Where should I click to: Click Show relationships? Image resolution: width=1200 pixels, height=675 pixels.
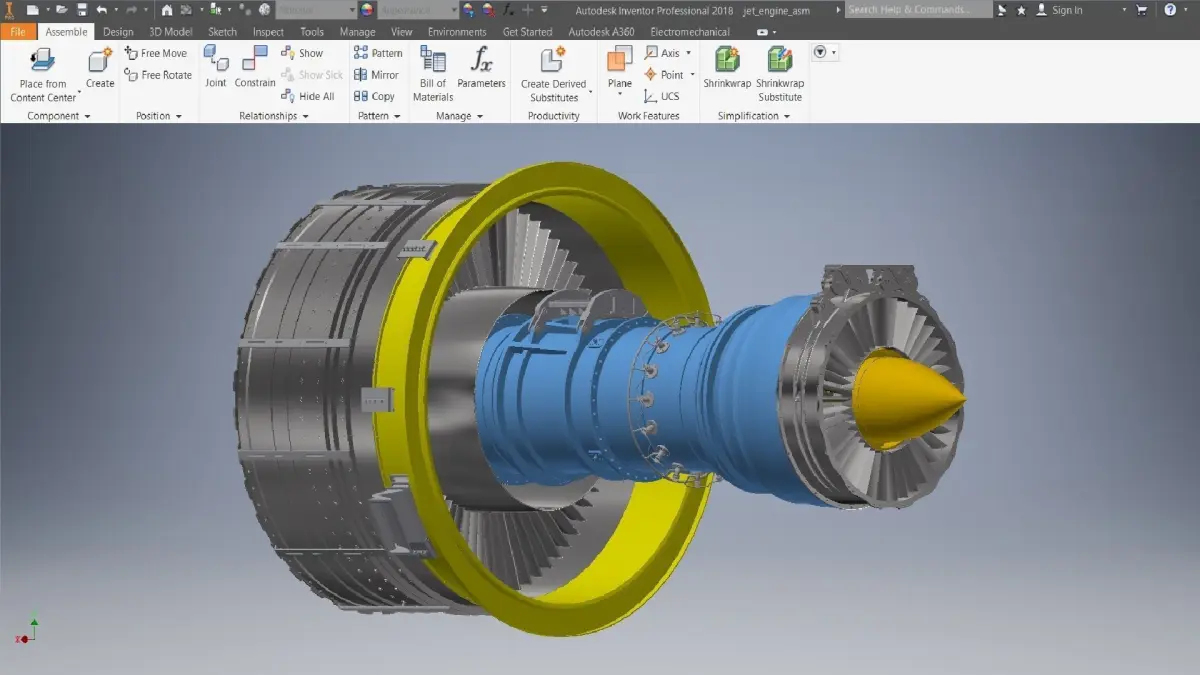302,53
